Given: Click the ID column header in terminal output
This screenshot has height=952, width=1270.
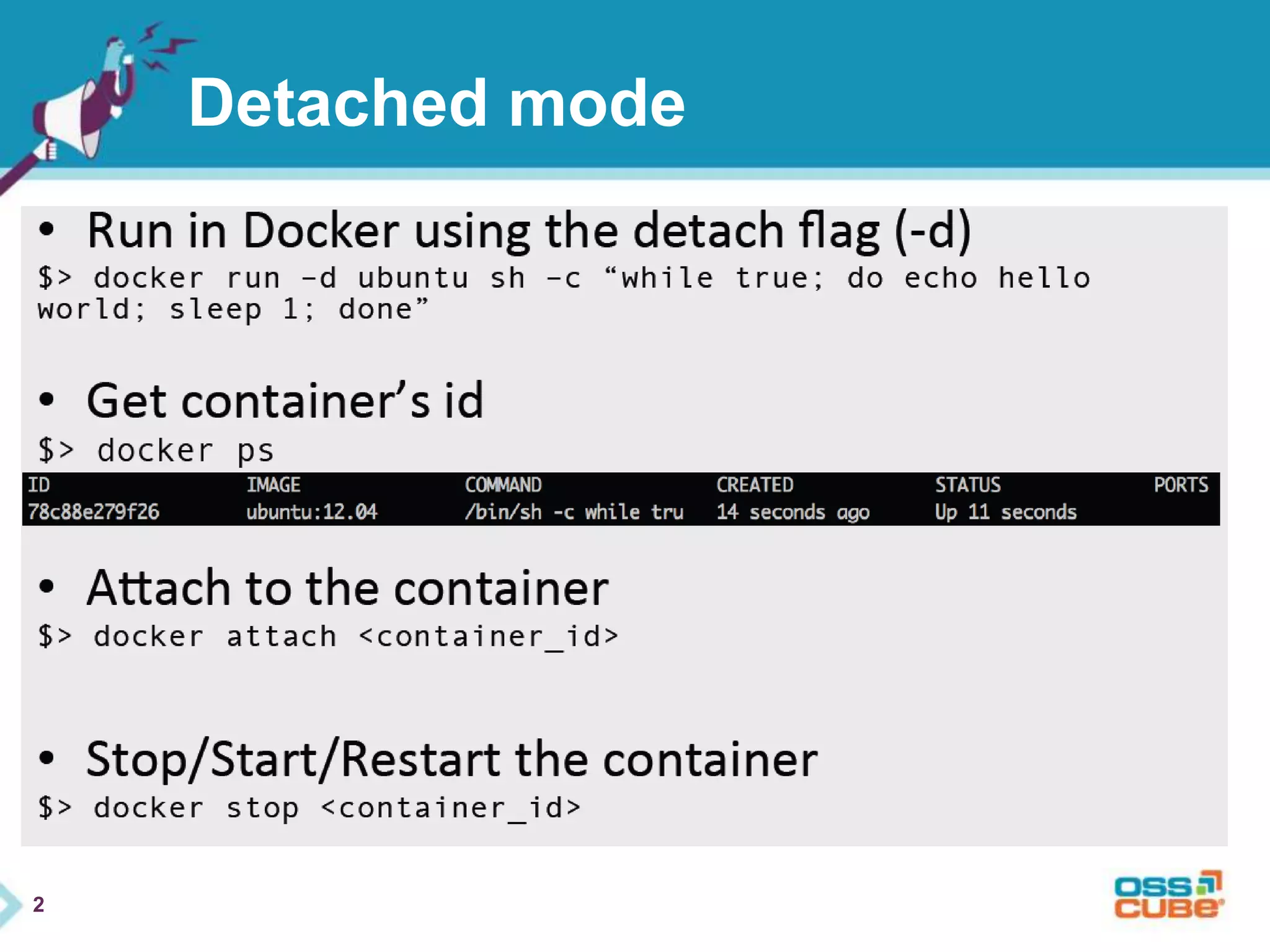Looking at the screenshot, I should (39, 485).
